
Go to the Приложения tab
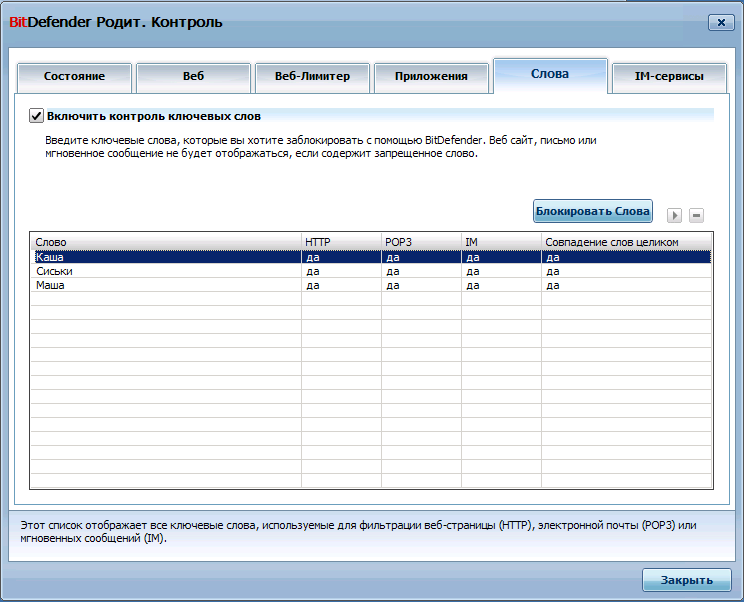pos(431,77)
